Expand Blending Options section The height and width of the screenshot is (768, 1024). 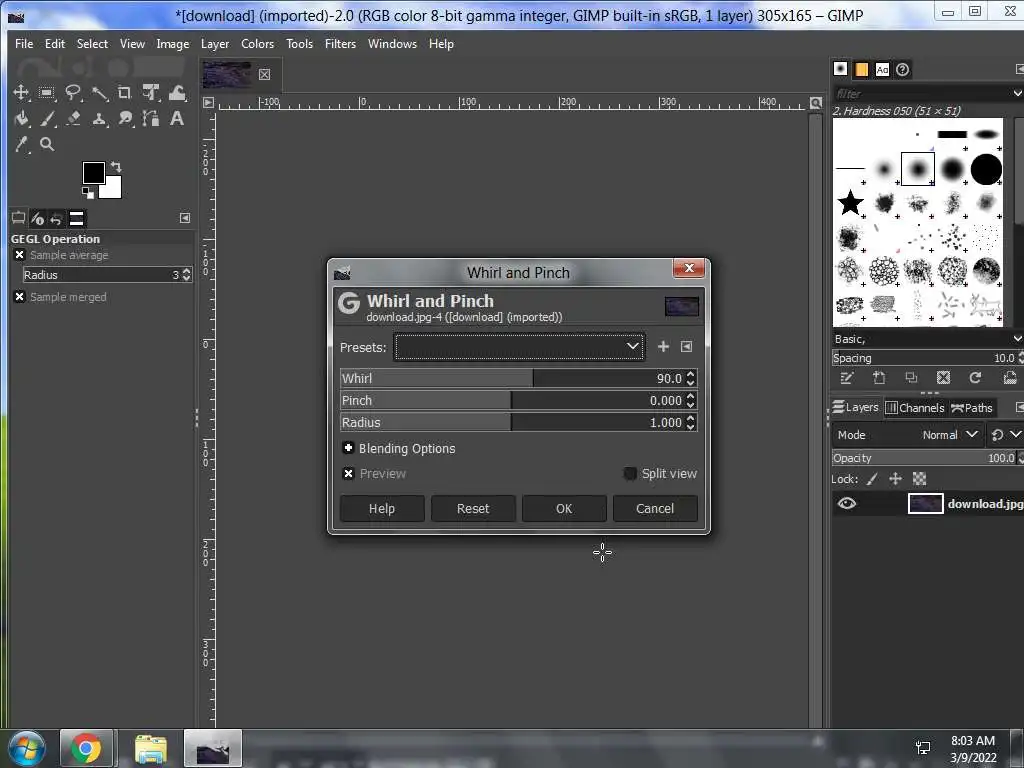click(348, 448)
